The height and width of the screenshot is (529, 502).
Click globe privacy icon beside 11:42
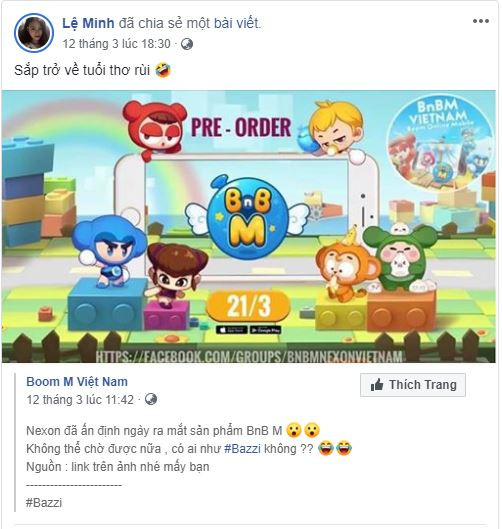click(151, 399)
